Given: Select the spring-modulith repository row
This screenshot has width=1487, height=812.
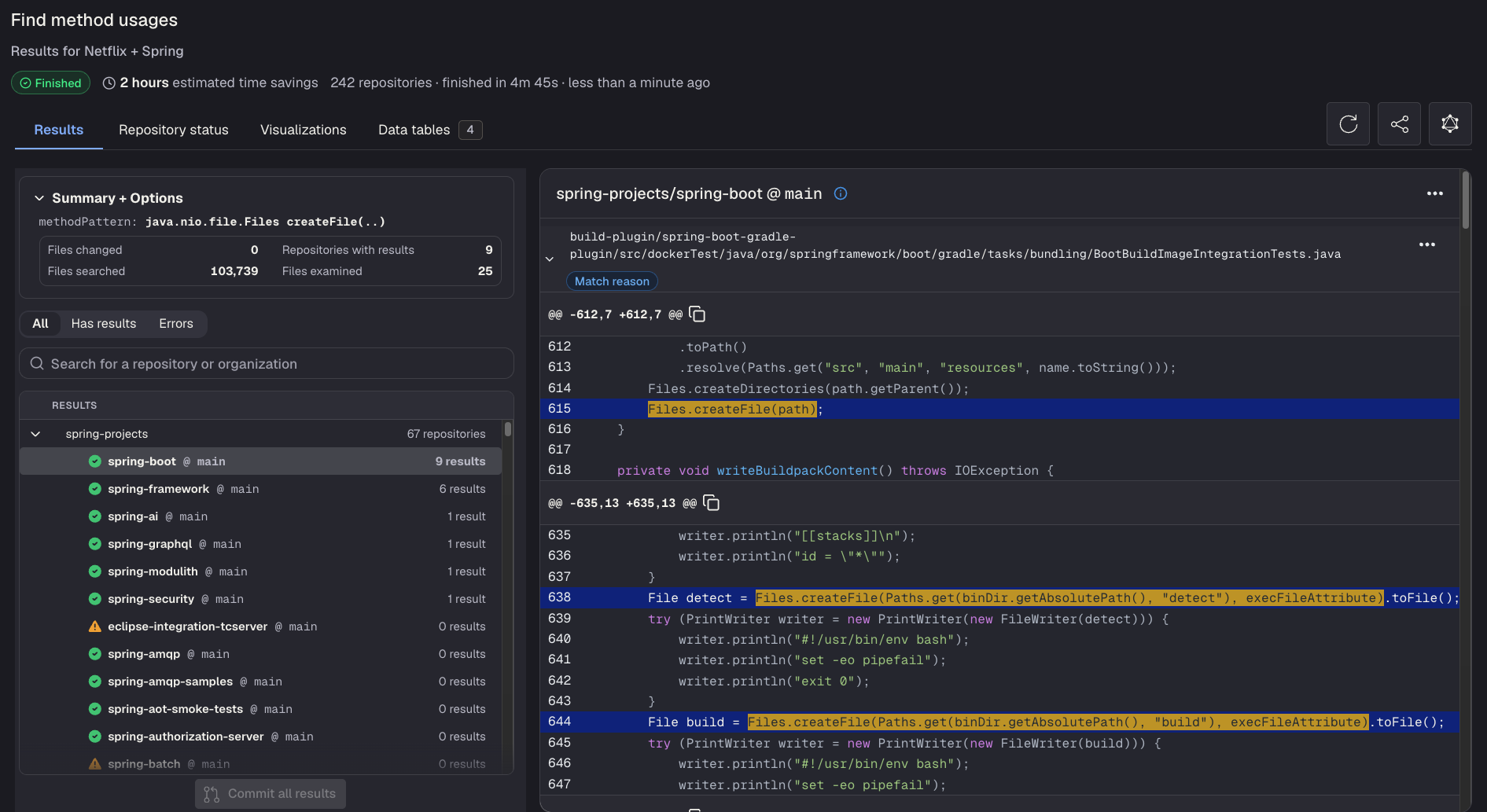Looking at the screenshot, I should pyautogui.click(x=260, y=571).
